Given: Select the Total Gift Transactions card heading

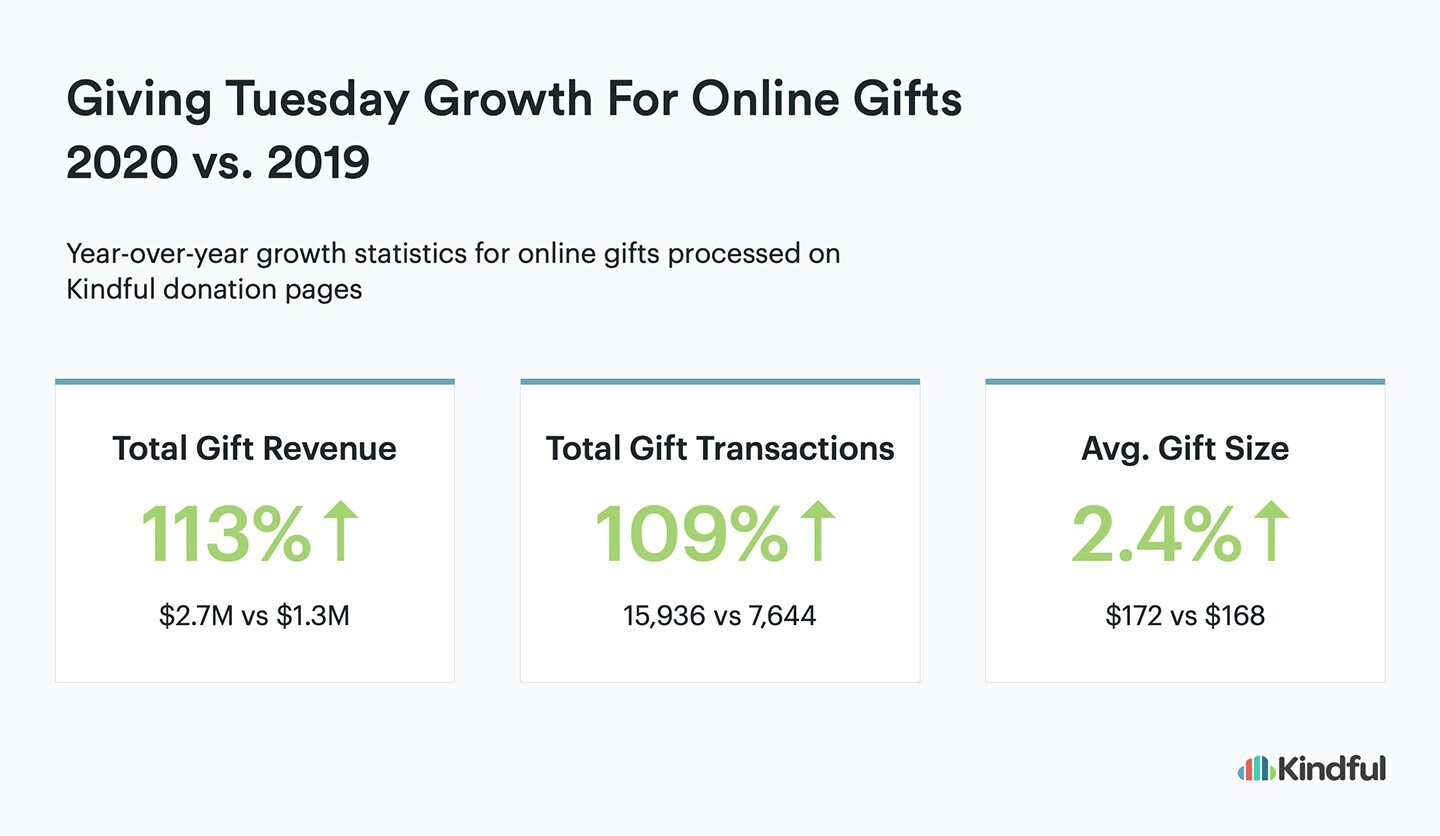Looking at the screenshot, I should point(720,448).
